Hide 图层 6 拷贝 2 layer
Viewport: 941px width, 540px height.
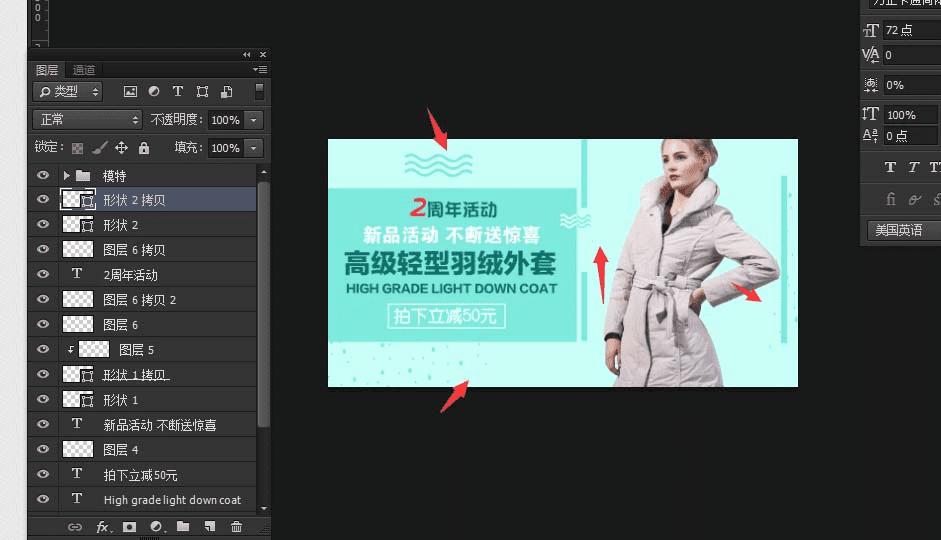click(x=43, y=299)
